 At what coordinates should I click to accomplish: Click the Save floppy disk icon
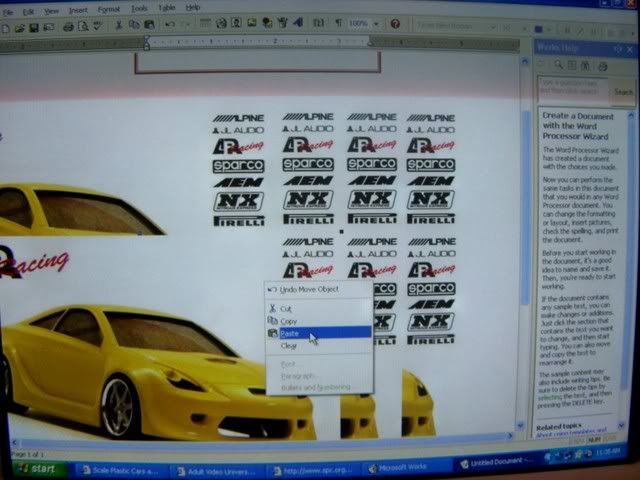(34, 27)
